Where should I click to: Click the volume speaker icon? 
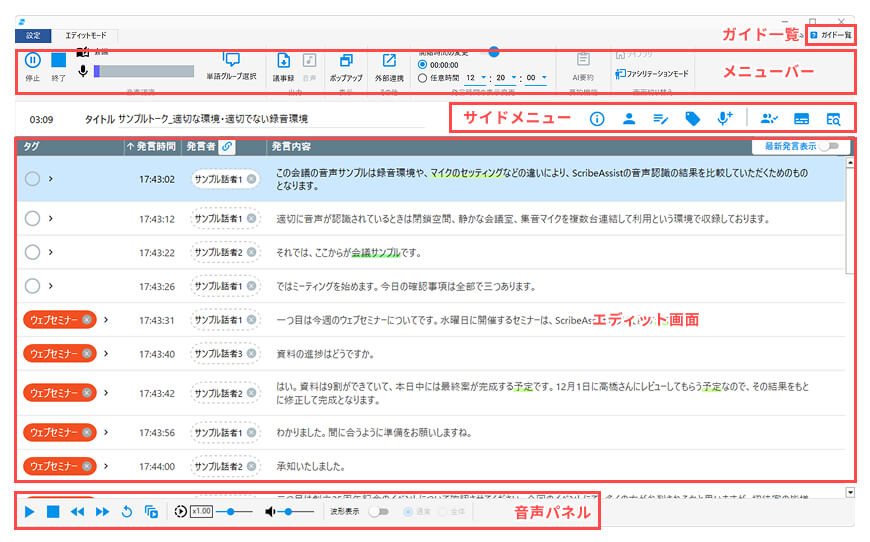pos(270,511)
